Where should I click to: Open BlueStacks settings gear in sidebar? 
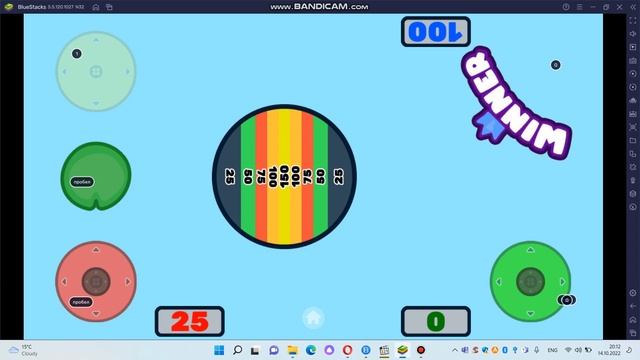(633, 293)
